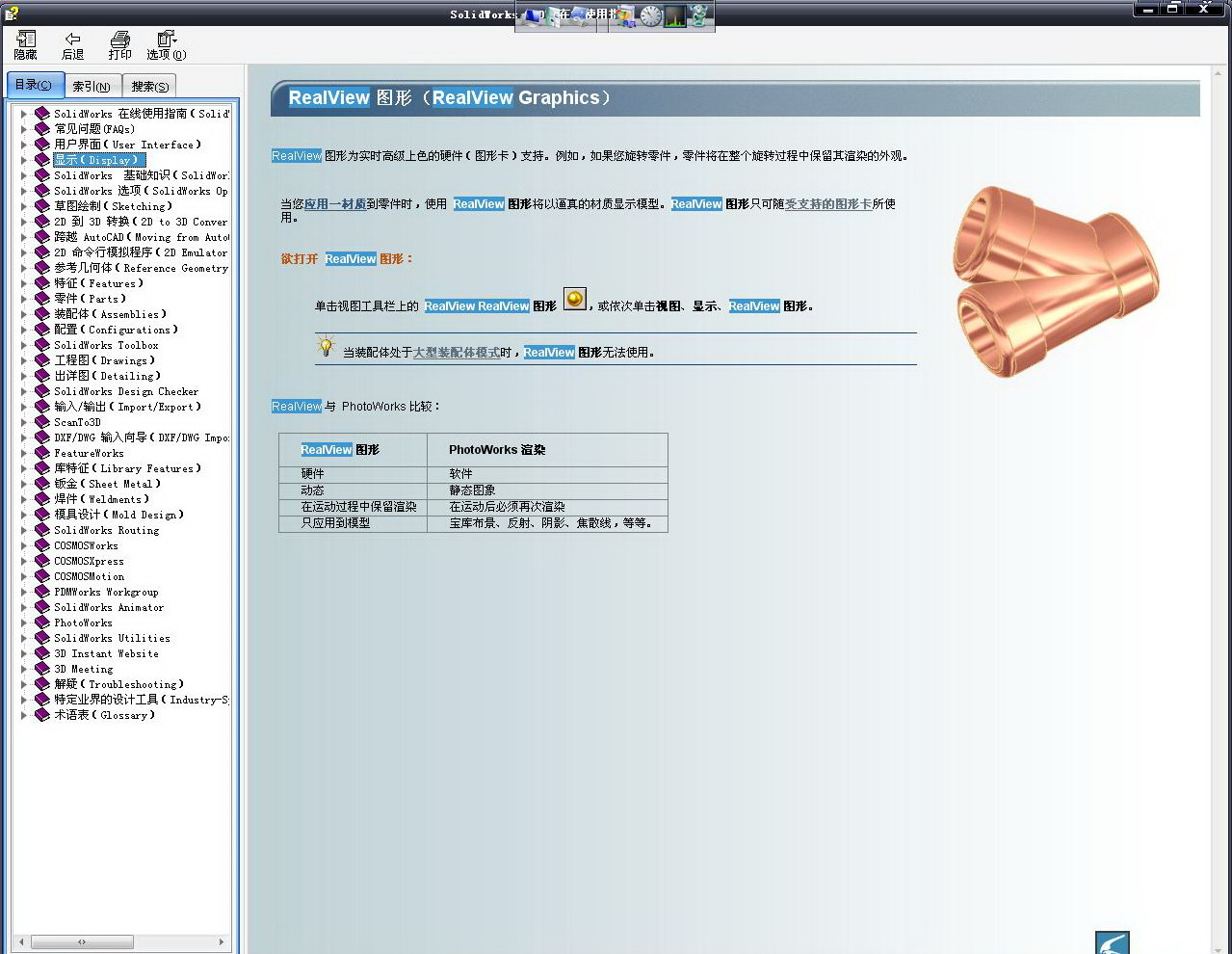Click the book icon beside 草图绘制 (Sketching)
1232x954 pixels.
tap(42, 206)
